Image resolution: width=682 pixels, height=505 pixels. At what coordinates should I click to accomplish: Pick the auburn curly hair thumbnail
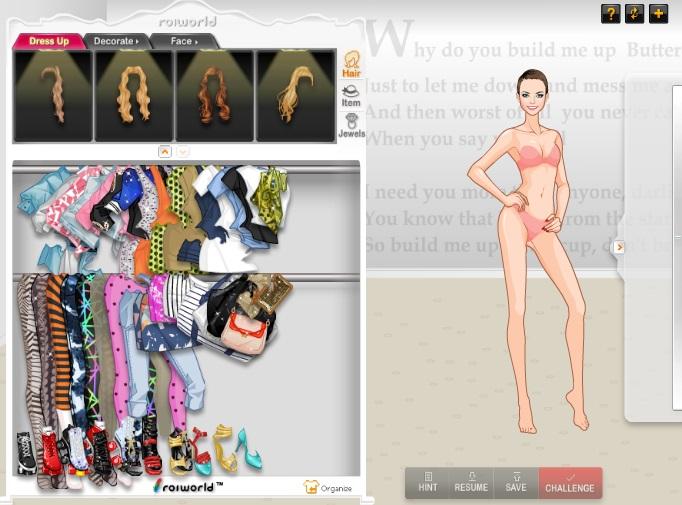click(215, 96)
